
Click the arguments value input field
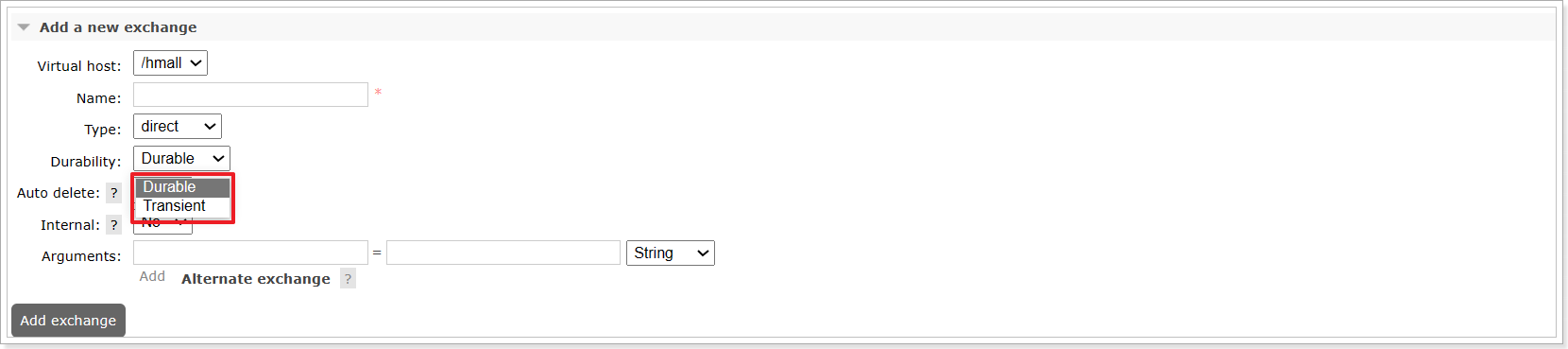(503, 253)
